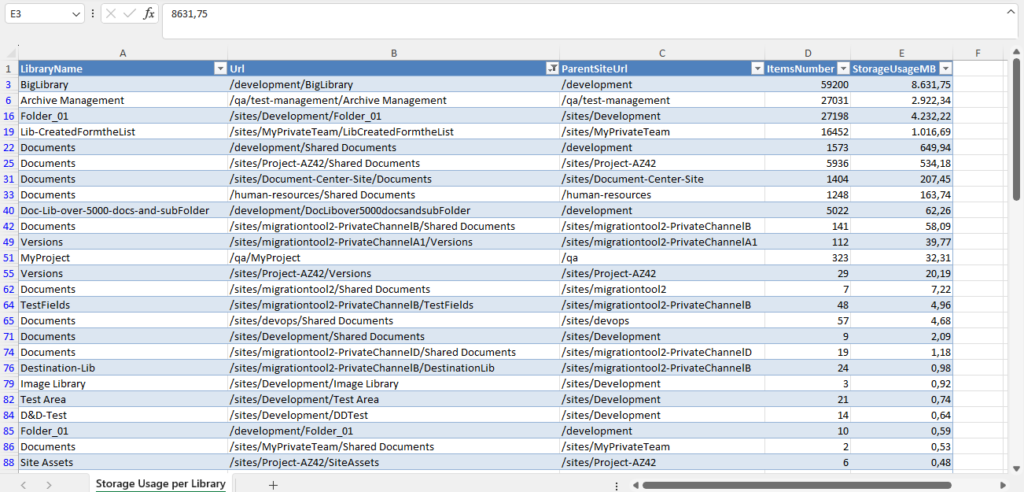Screen dimensions: 1024x492
Task: Go to the previous sheet tab arrow
Action: tap(24, 485)
